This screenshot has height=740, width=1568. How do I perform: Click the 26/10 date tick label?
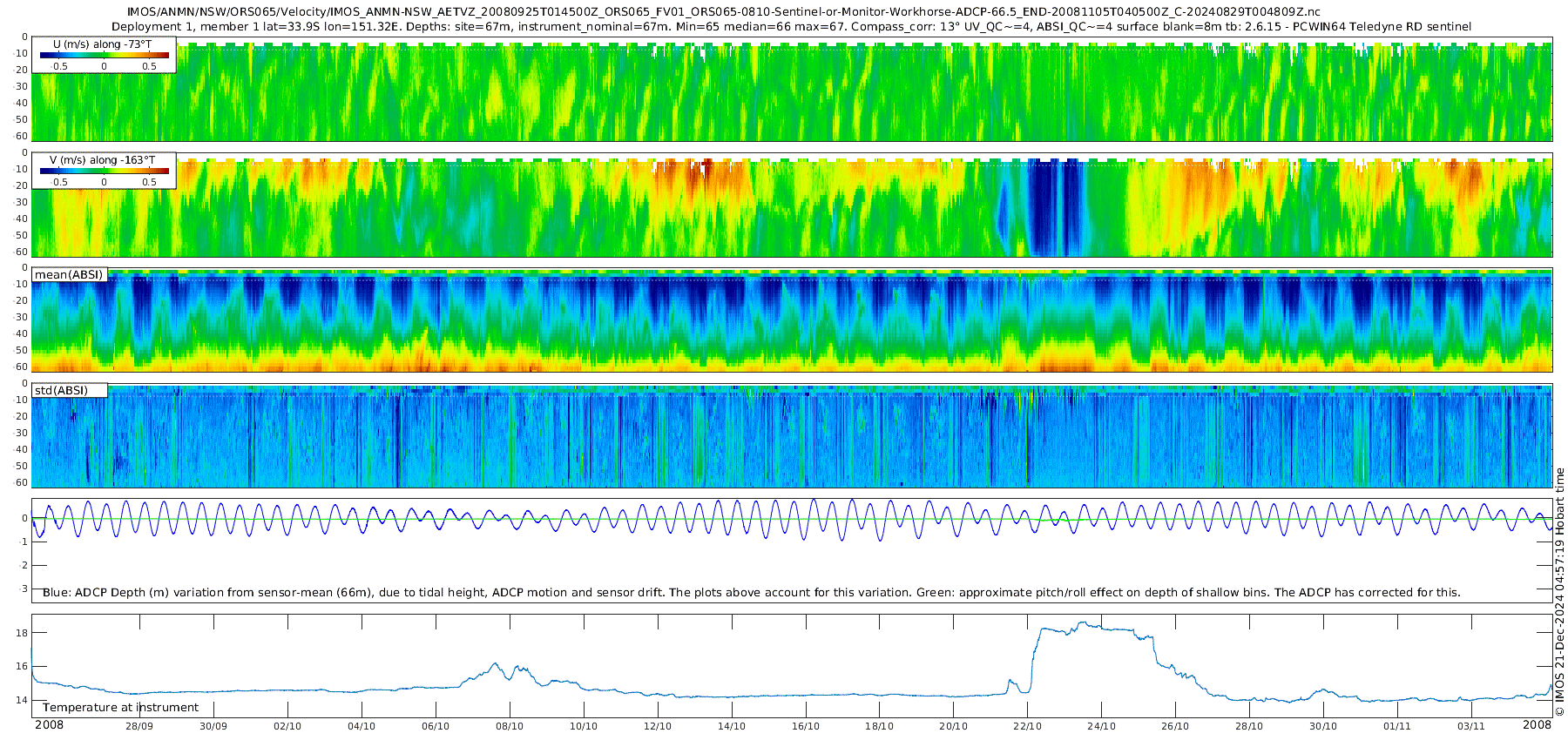click(1175, 726)
